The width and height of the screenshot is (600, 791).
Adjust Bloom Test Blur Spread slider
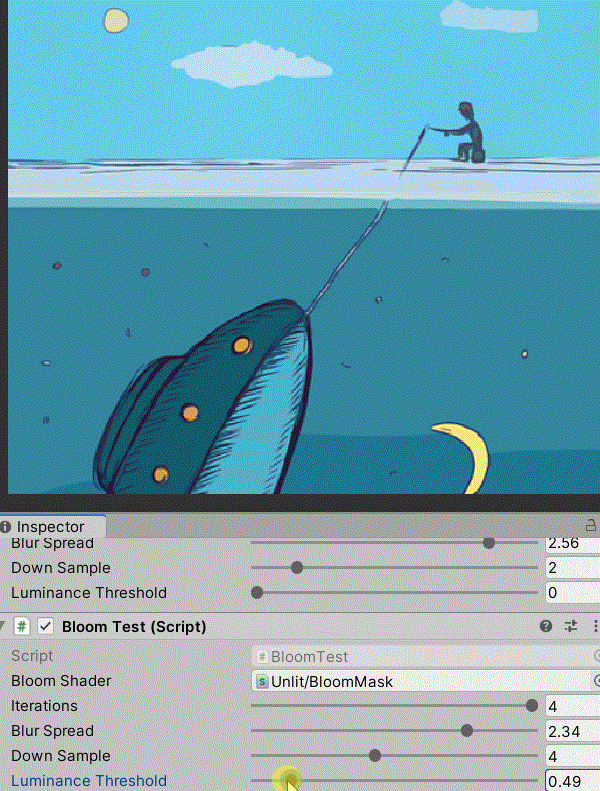click(x=394, y=730)
